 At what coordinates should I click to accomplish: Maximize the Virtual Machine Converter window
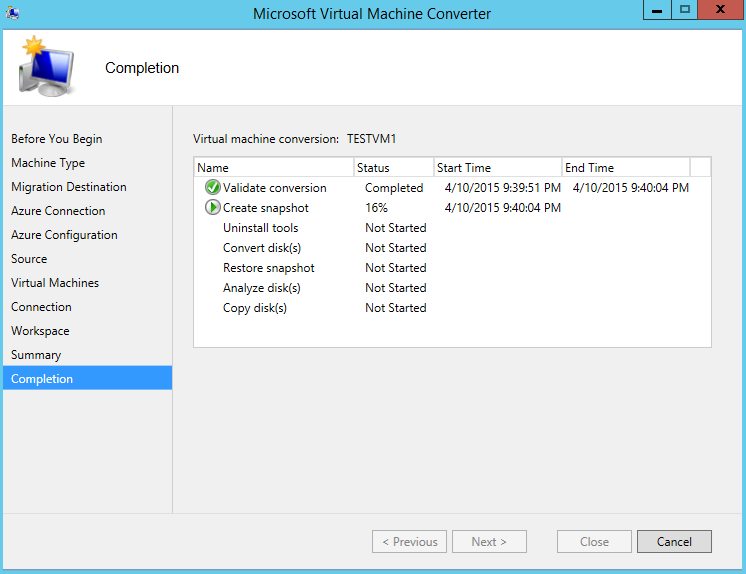685,10
